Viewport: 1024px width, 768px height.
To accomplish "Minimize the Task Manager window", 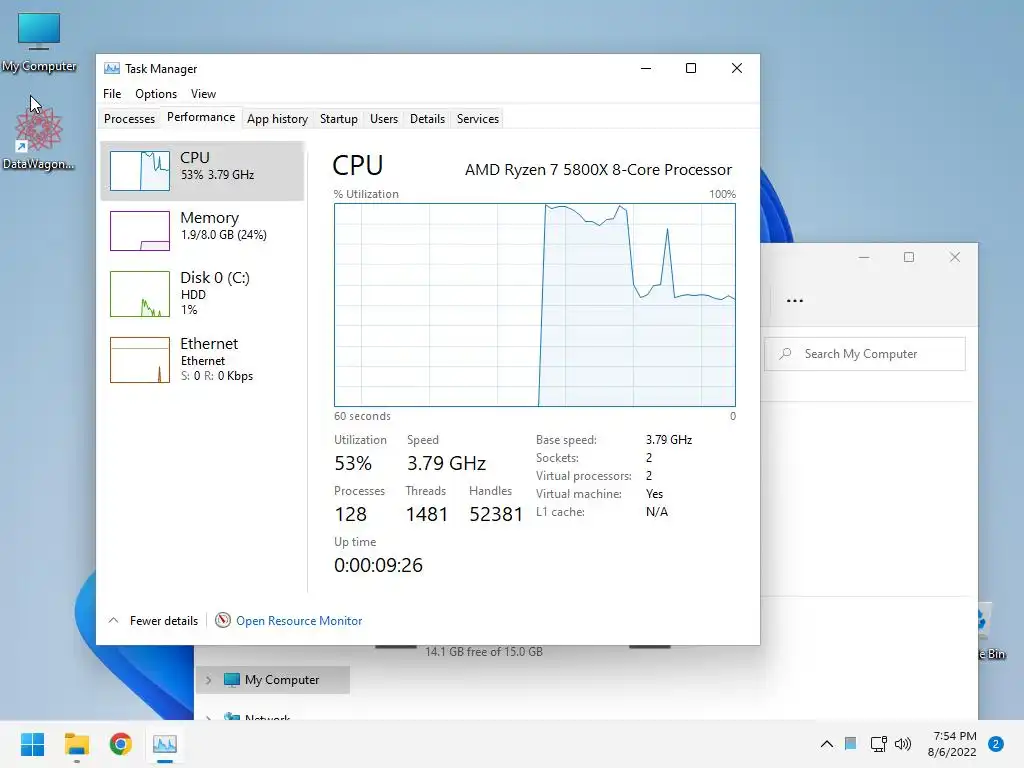I will tap(646, 68).
